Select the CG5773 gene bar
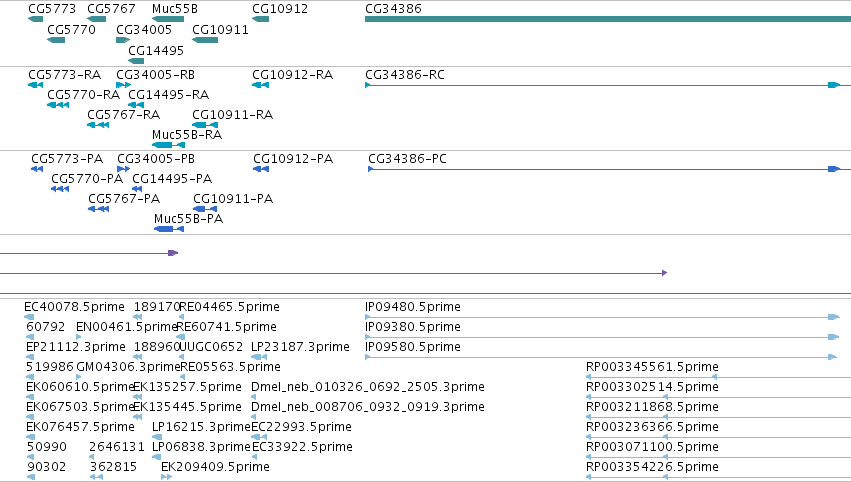The height and width of the screenshot is (482, 851). point(35,19)
